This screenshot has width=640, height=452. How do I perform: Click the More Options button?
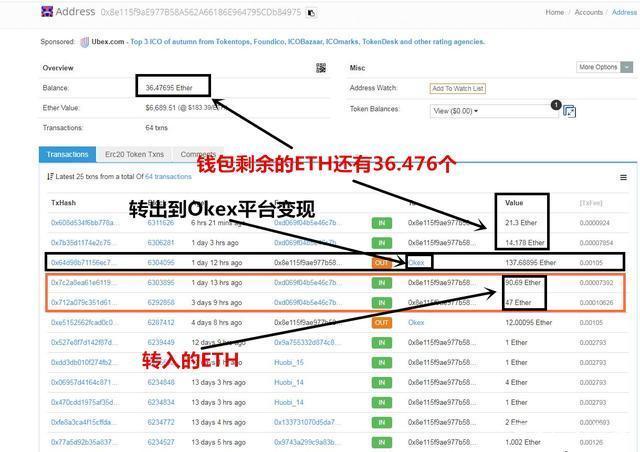pyautogui.click(x=598, y=67)
